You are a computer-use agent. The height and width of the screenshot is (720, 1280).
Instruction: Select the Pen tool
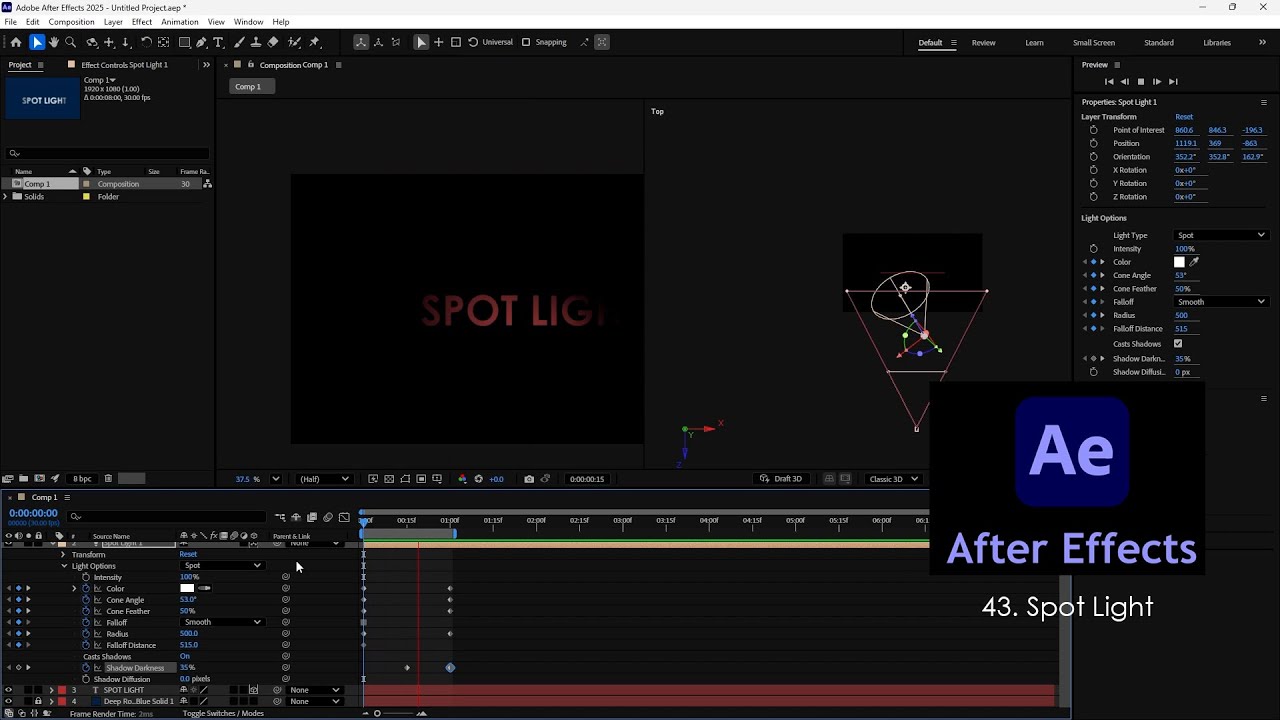coord(202,42)
